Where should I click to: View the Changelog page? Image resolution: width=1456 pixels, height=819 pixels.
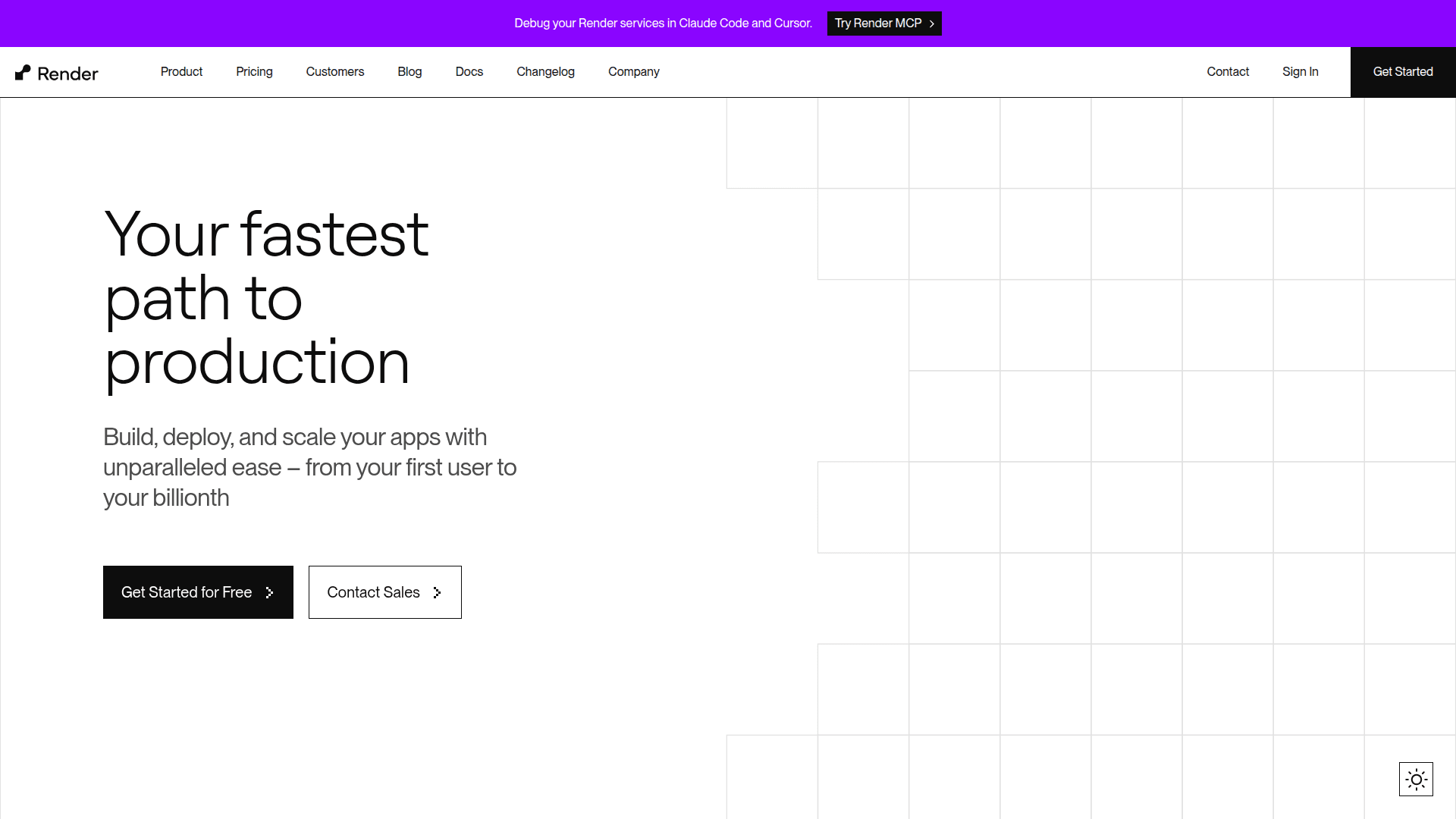tap(545, 71)
